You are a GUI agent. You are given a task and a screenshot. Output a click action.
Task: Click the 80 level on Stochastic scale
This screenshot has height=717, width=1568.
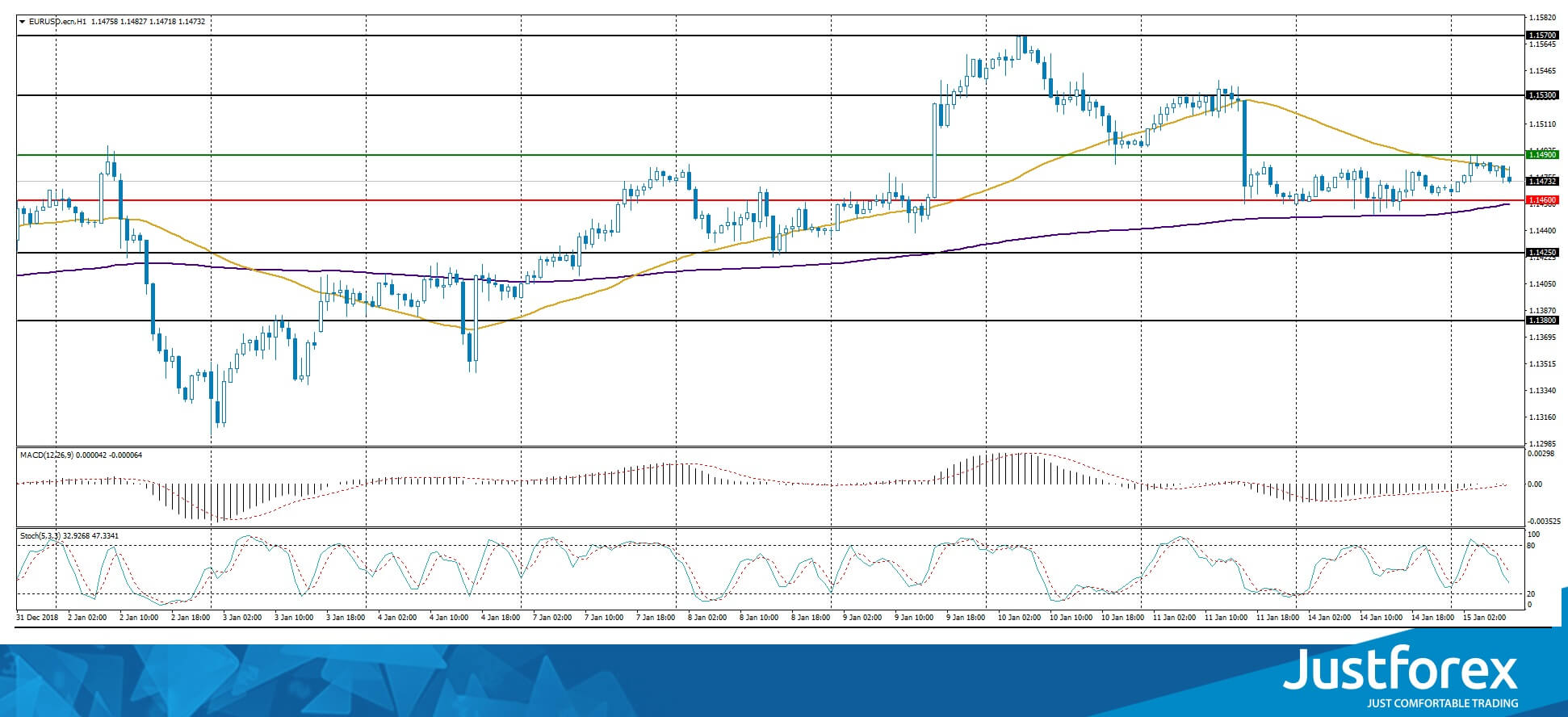(1532, 546)
